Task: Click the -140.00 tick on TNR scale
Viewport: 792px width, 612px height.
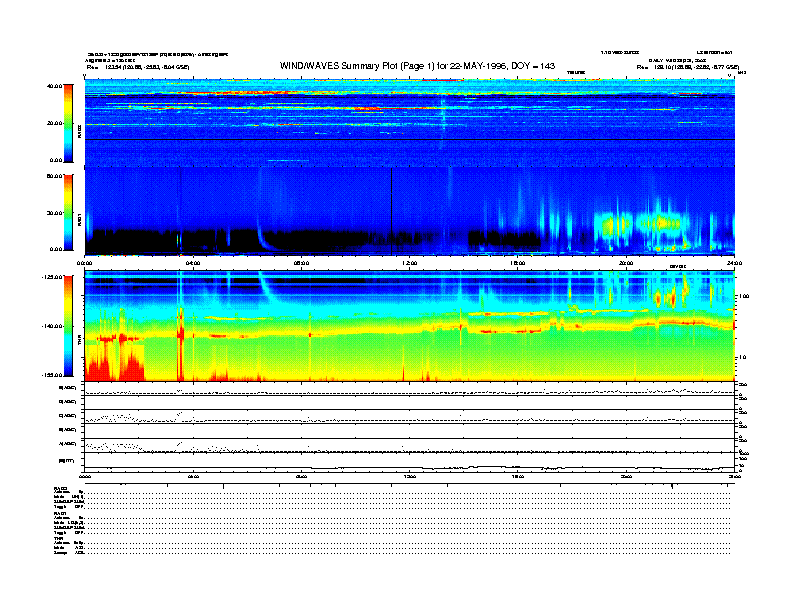Action: 52,326
